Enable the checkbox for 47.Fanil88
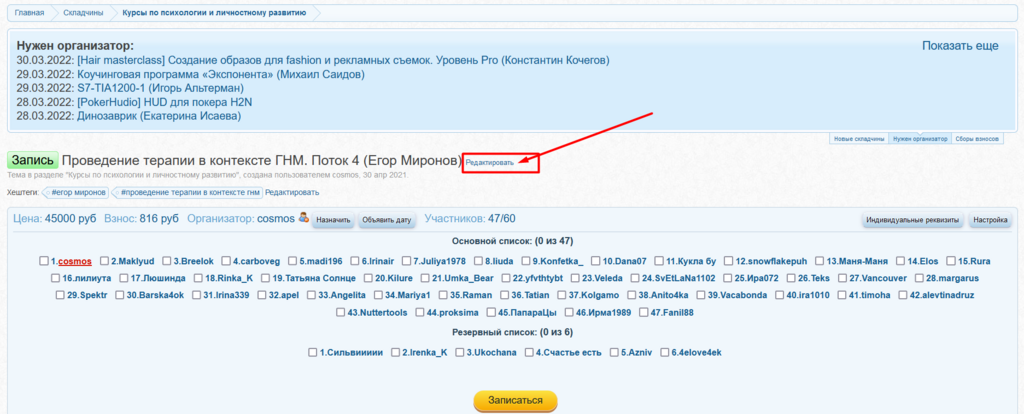Image resolution: width=1024 pixels, height=414 pixels. point(643,312)
